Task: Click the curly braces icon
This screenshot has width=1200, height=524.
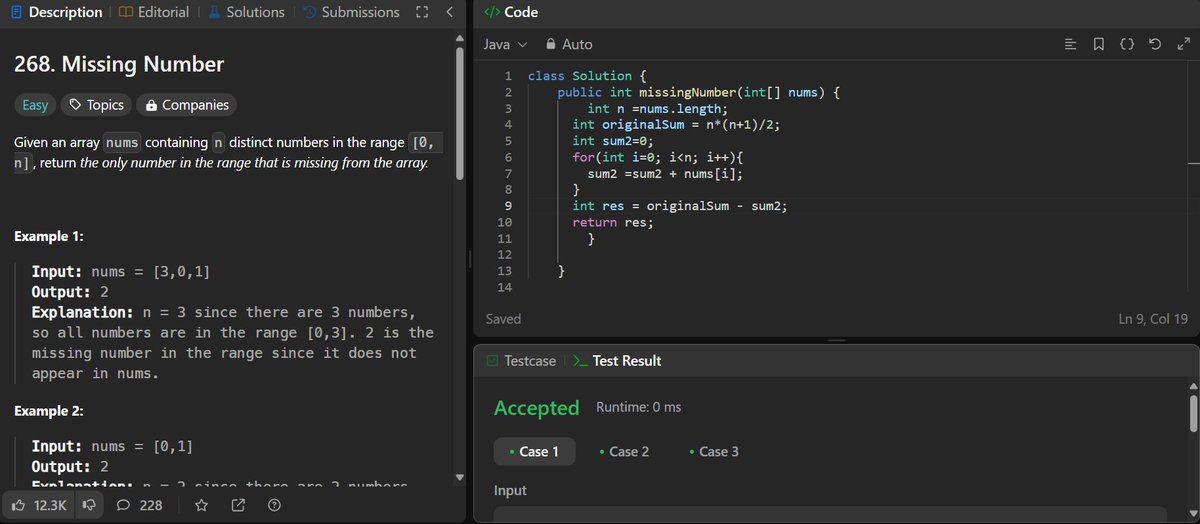Action: [1127, 44]
